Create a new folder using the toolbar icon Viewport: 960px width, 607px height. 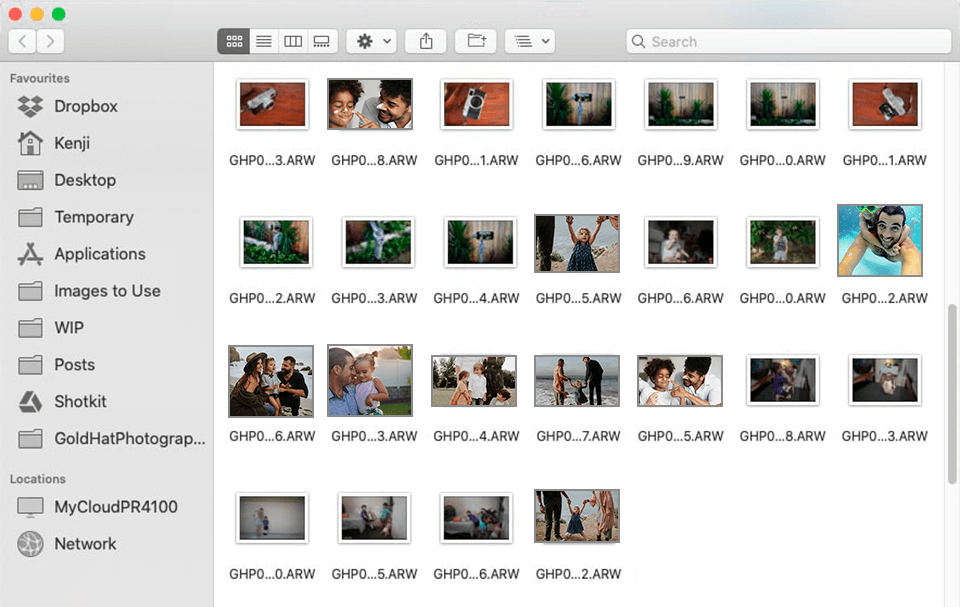(475, 41)
